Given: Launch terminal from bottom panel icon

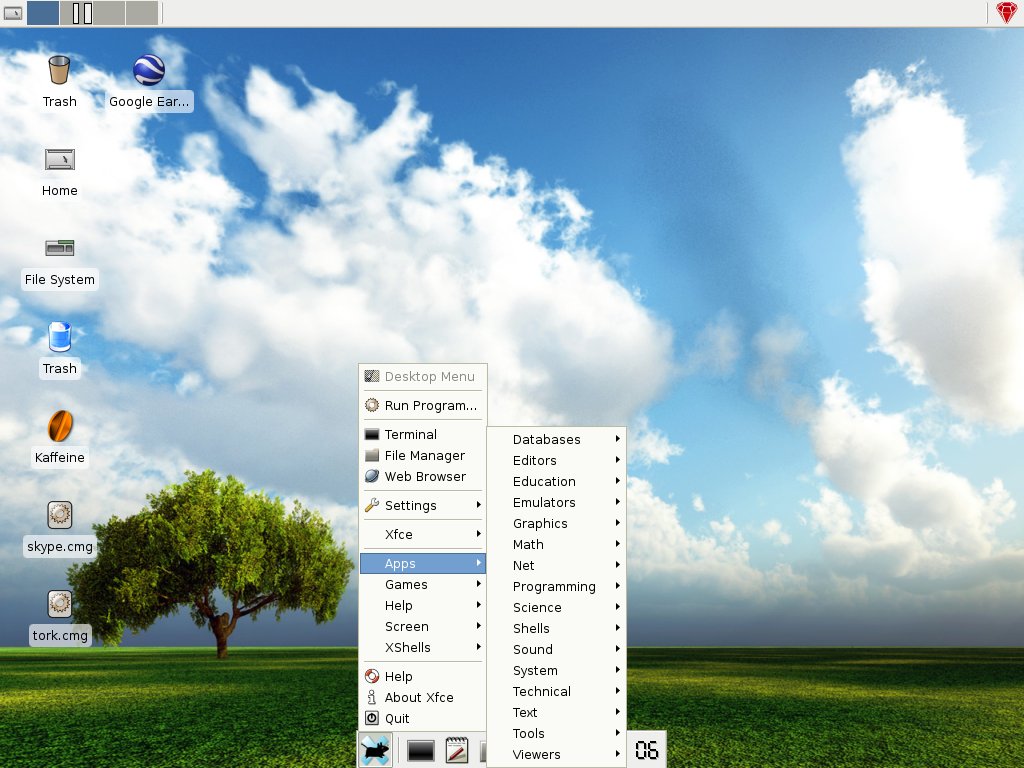Looking at the screenshot, I should pos(420,750).
